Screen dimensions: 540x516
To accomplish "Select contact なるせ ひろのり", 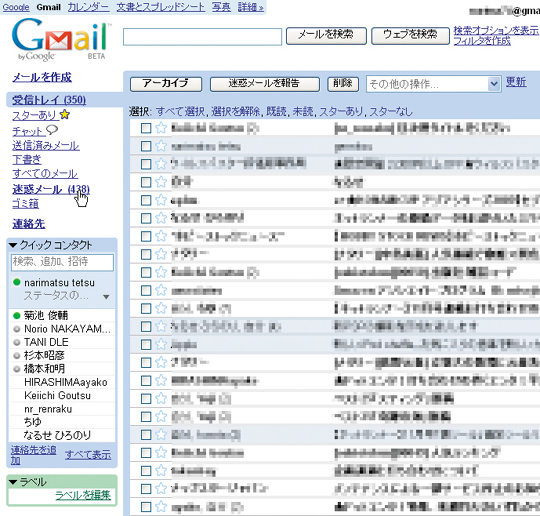I will (x=57, y=435).
